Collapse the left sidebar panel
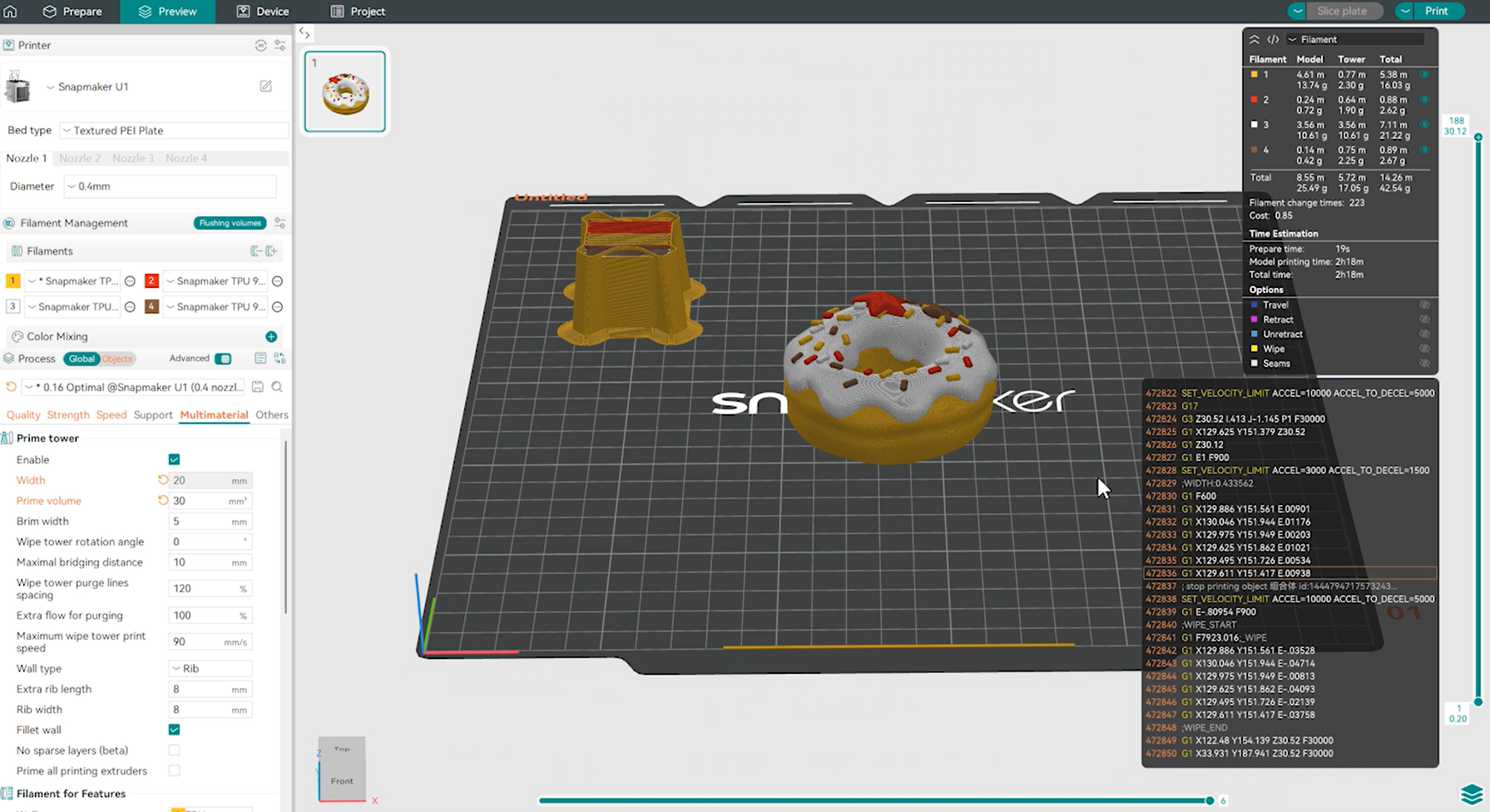The width and height of the screenshot is (1490, 812). pos(304,33)
